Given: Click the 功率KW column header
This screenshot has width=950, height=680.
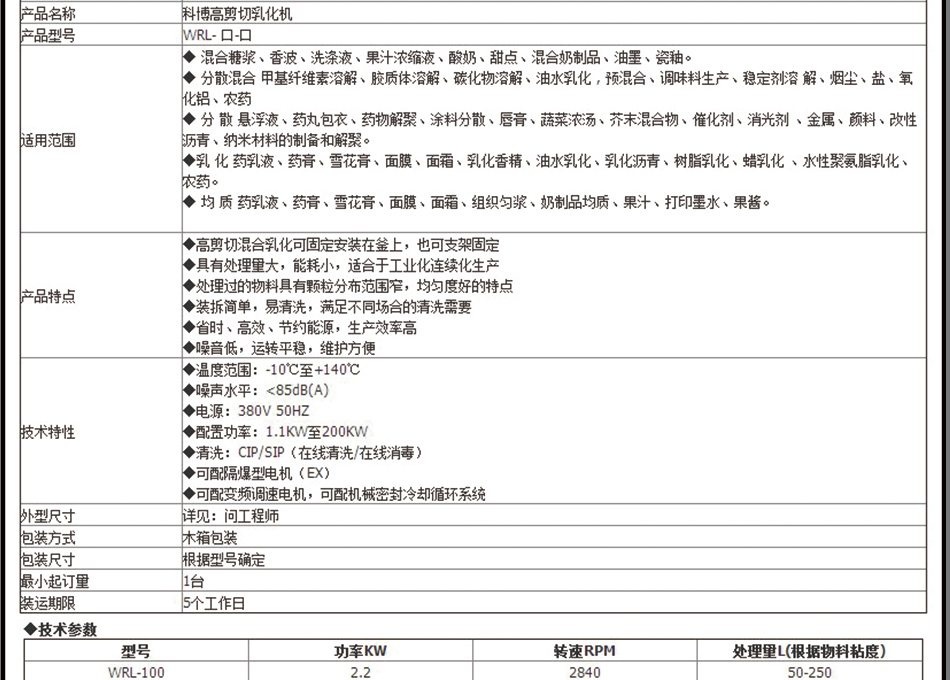Looking at the screenshot, I should click(360, 651).
